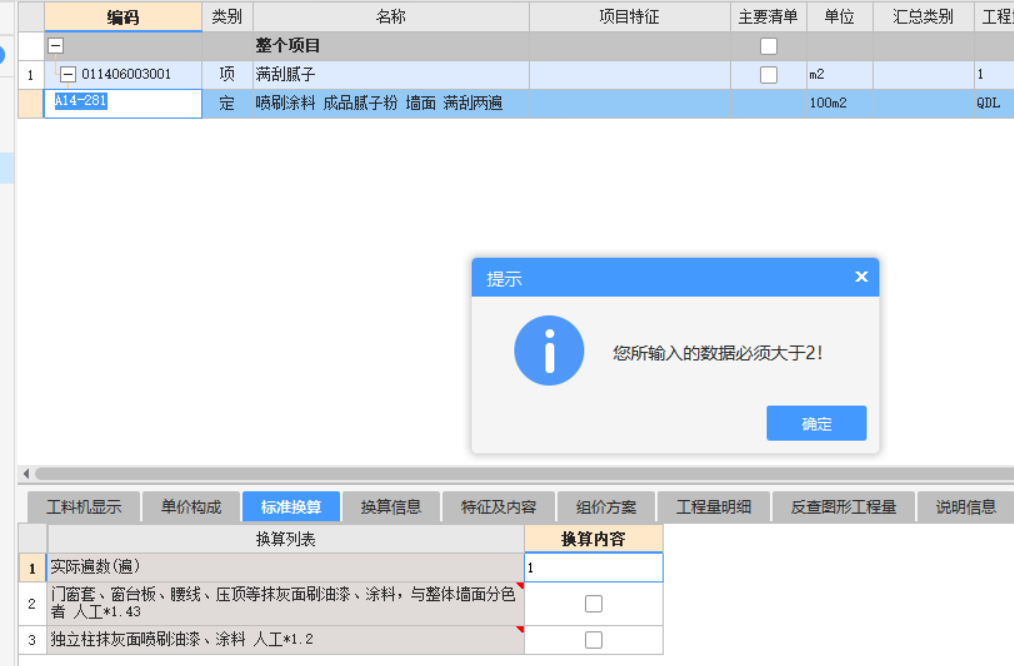
Task: Click the blue info icon in dialog
Action: pyautogui.click(x=549, y=350)
